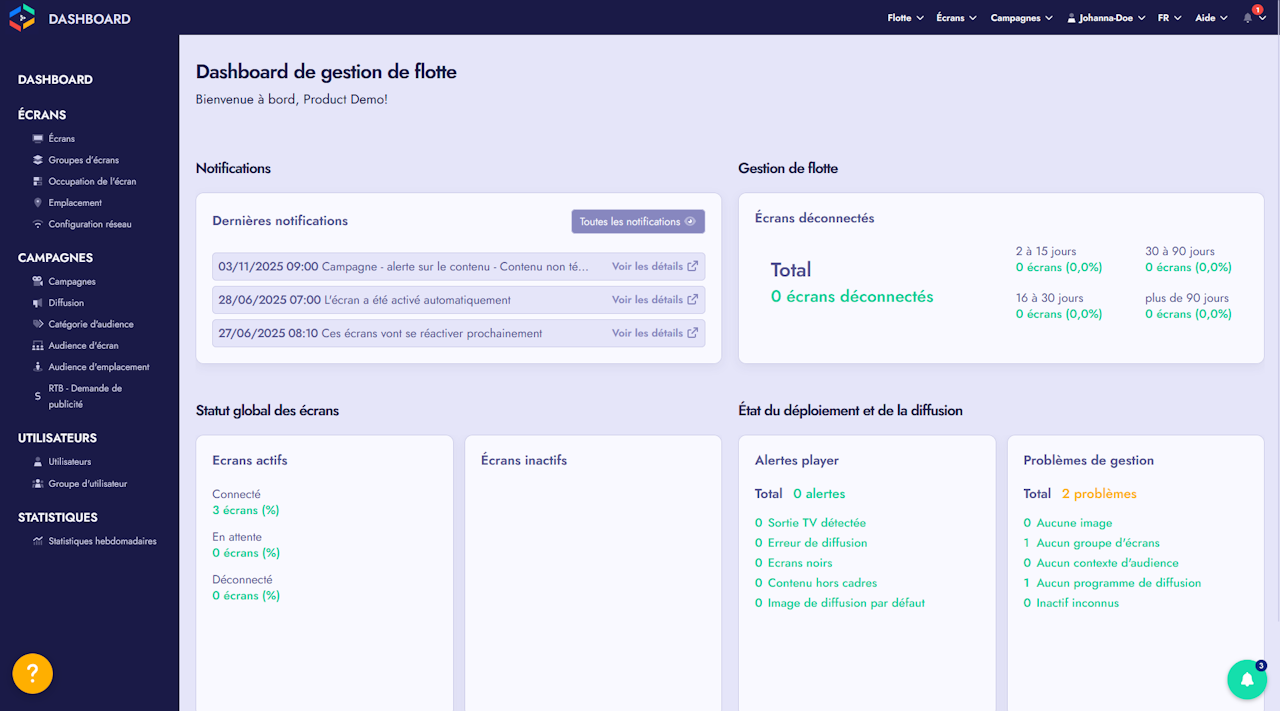Click 0 écrans under 2 à 15 jours

1059,268
